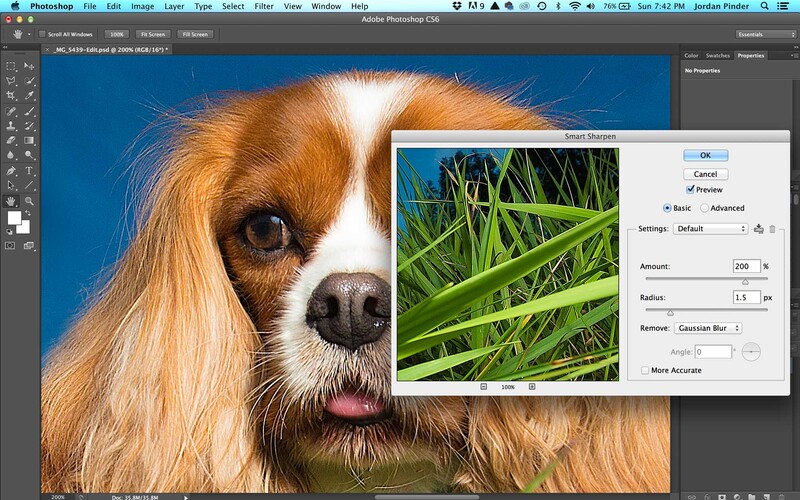Select the Basic radio option
The width and height of the screenshot is (800, 500).
click(667, 208)
